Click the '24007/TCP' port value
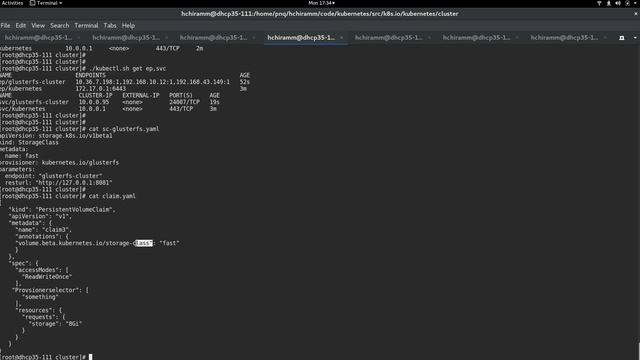The height and width of the screenshot is (360, 640). click(x=184, y=102)
